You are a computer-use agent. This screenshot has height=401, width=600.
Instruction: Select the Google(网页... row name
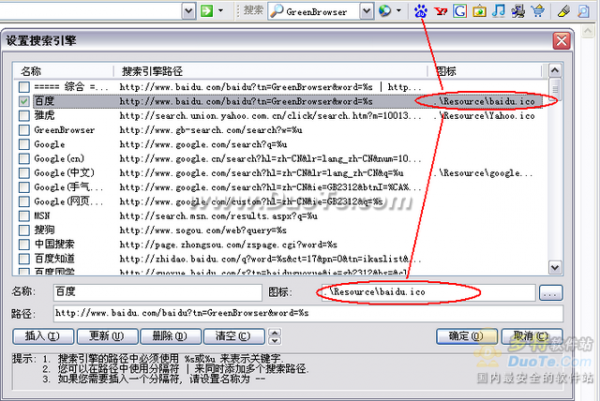pos(68,202)
